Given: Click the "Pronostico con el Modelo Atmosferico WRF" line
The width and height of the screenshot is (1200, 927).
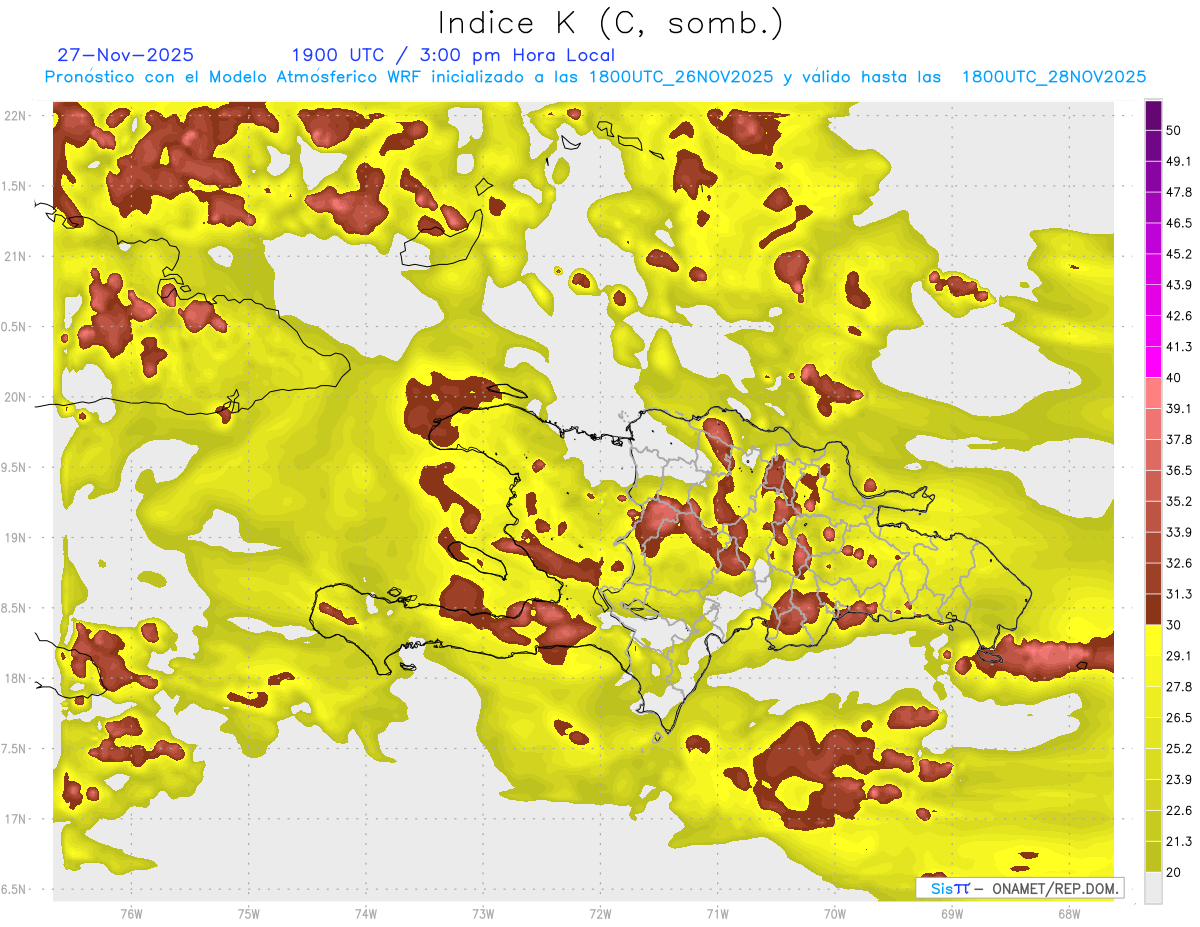Looking at the screenshot, I should [x=595, y=77].
